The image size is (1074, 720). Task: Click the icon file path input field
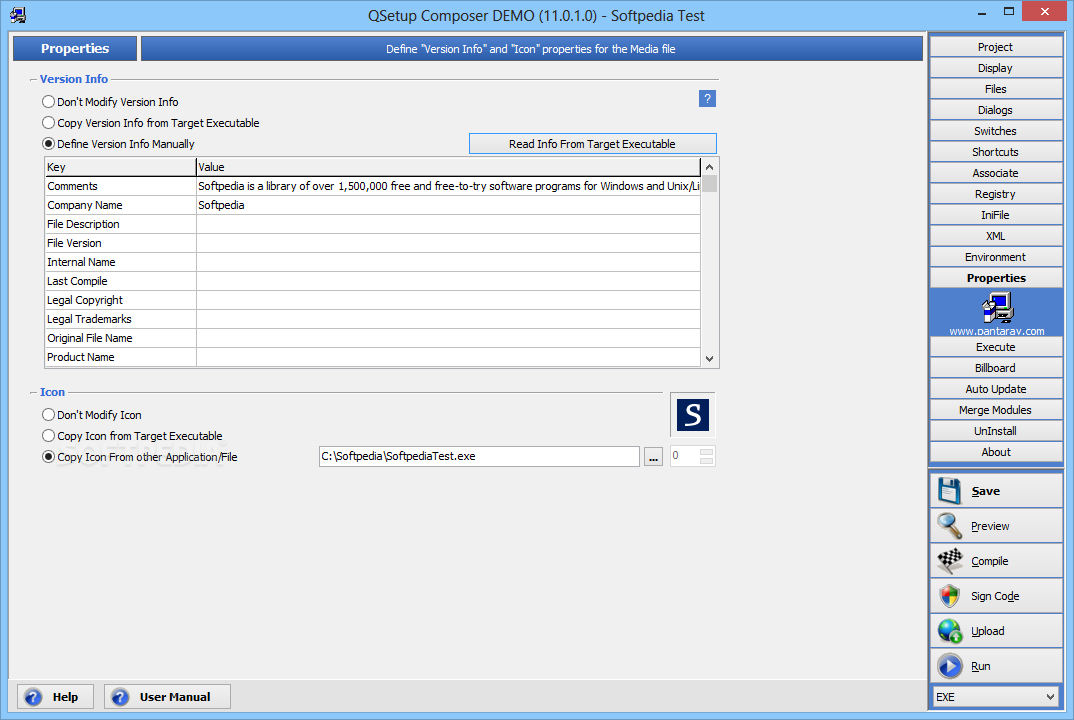479,456
